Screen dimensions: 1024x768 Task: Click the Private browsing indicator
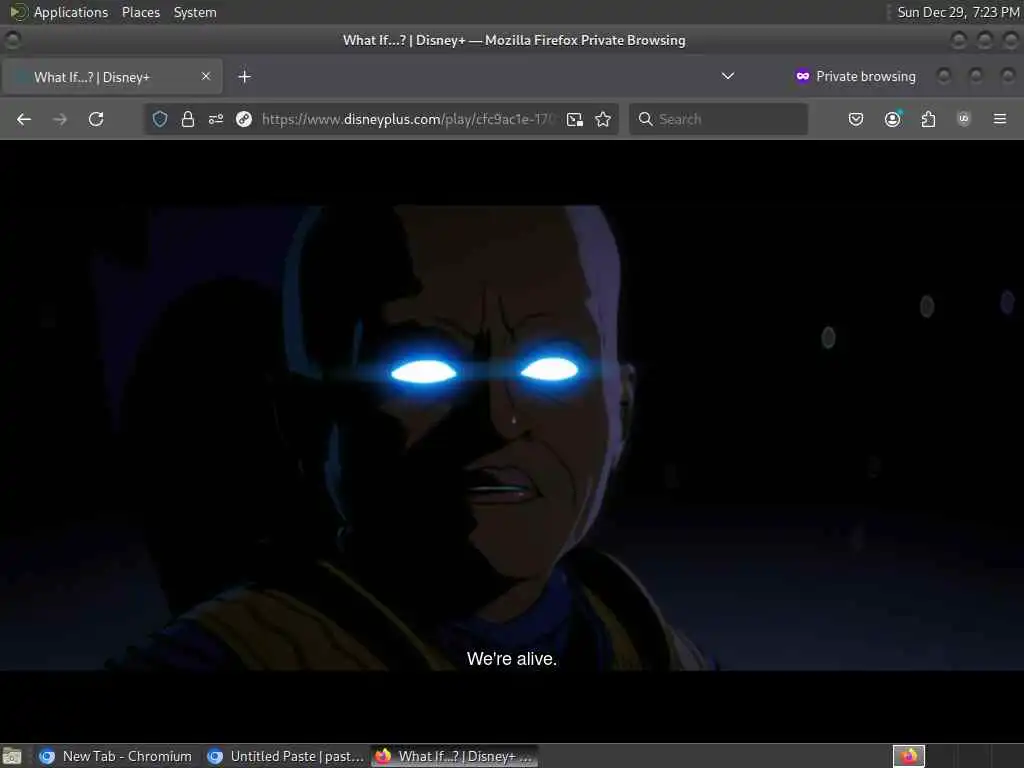pos(856,76)
